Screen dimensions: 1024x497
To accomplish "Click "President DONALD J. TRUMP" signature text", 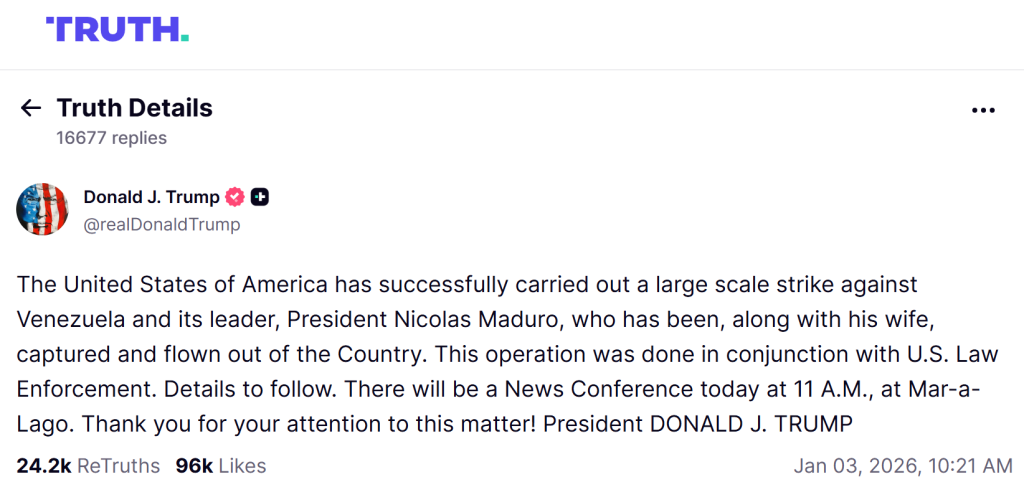I will [698, 423].
